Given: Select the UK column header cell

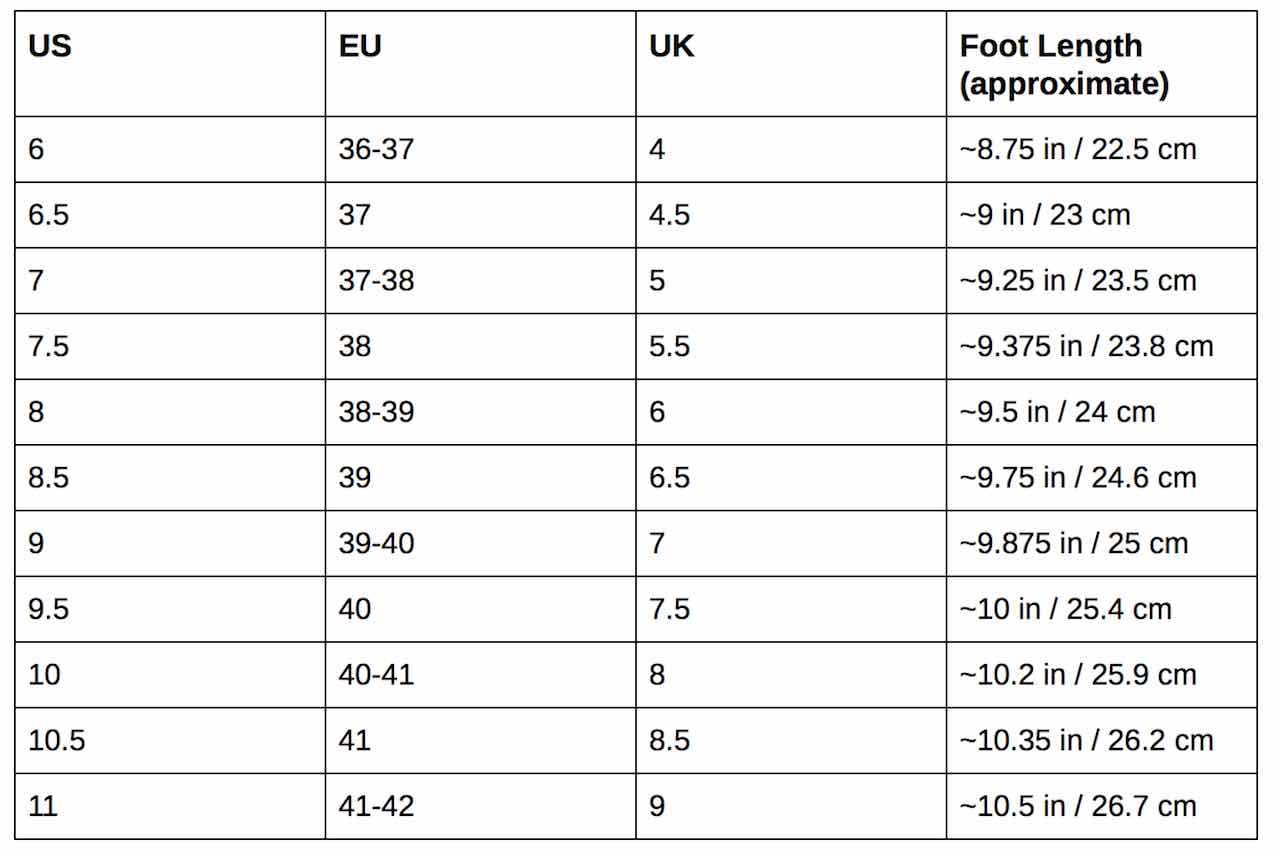Looking at the screenshot, I should [672, 47].
